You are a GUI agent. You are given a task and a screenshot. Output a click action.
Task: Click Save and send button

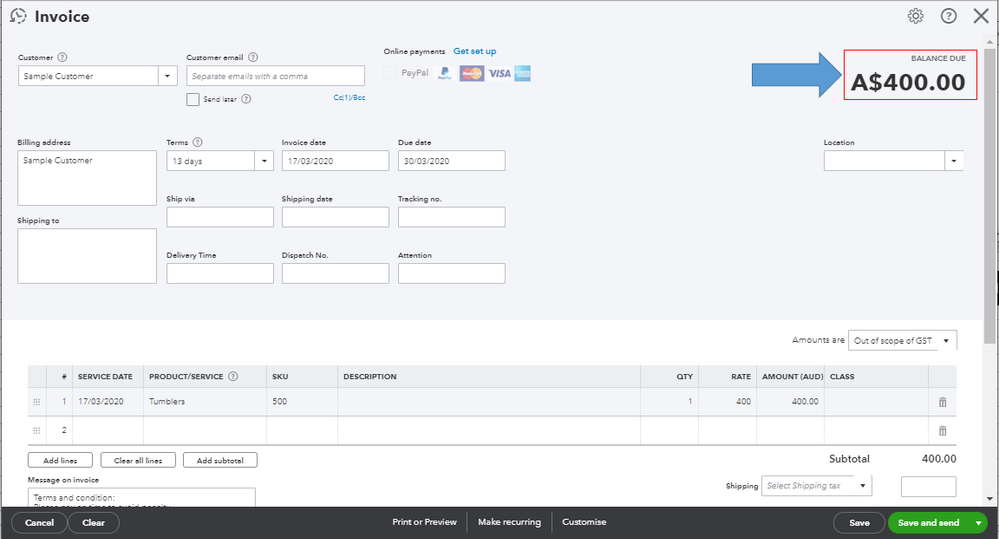click(928, 522)
